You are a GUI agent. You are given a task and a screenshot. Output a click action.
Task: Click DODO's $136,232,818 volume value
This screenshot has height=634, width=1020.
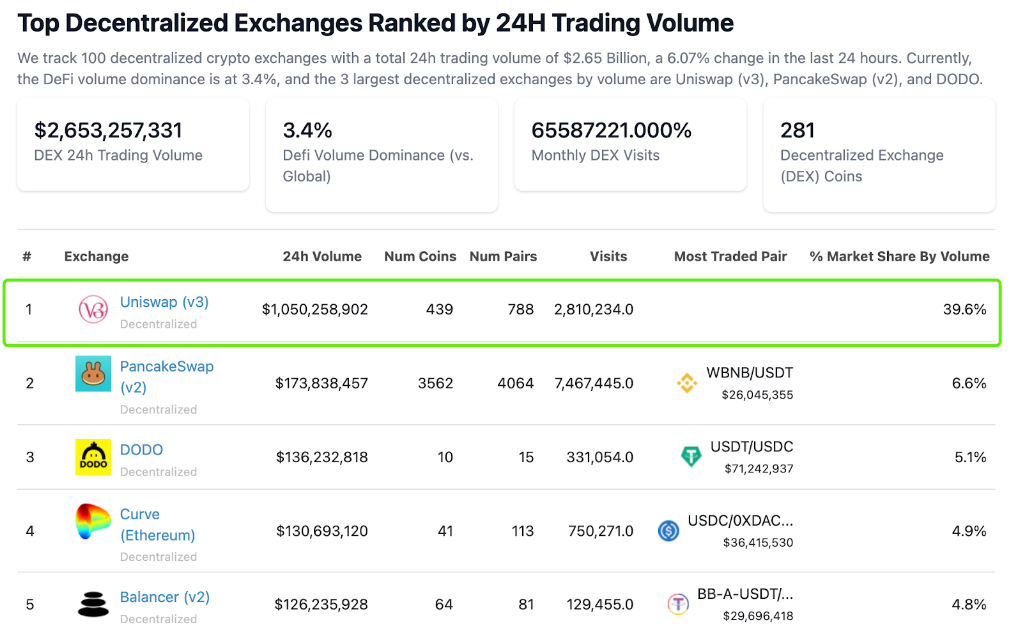click(x=322, y=457)
